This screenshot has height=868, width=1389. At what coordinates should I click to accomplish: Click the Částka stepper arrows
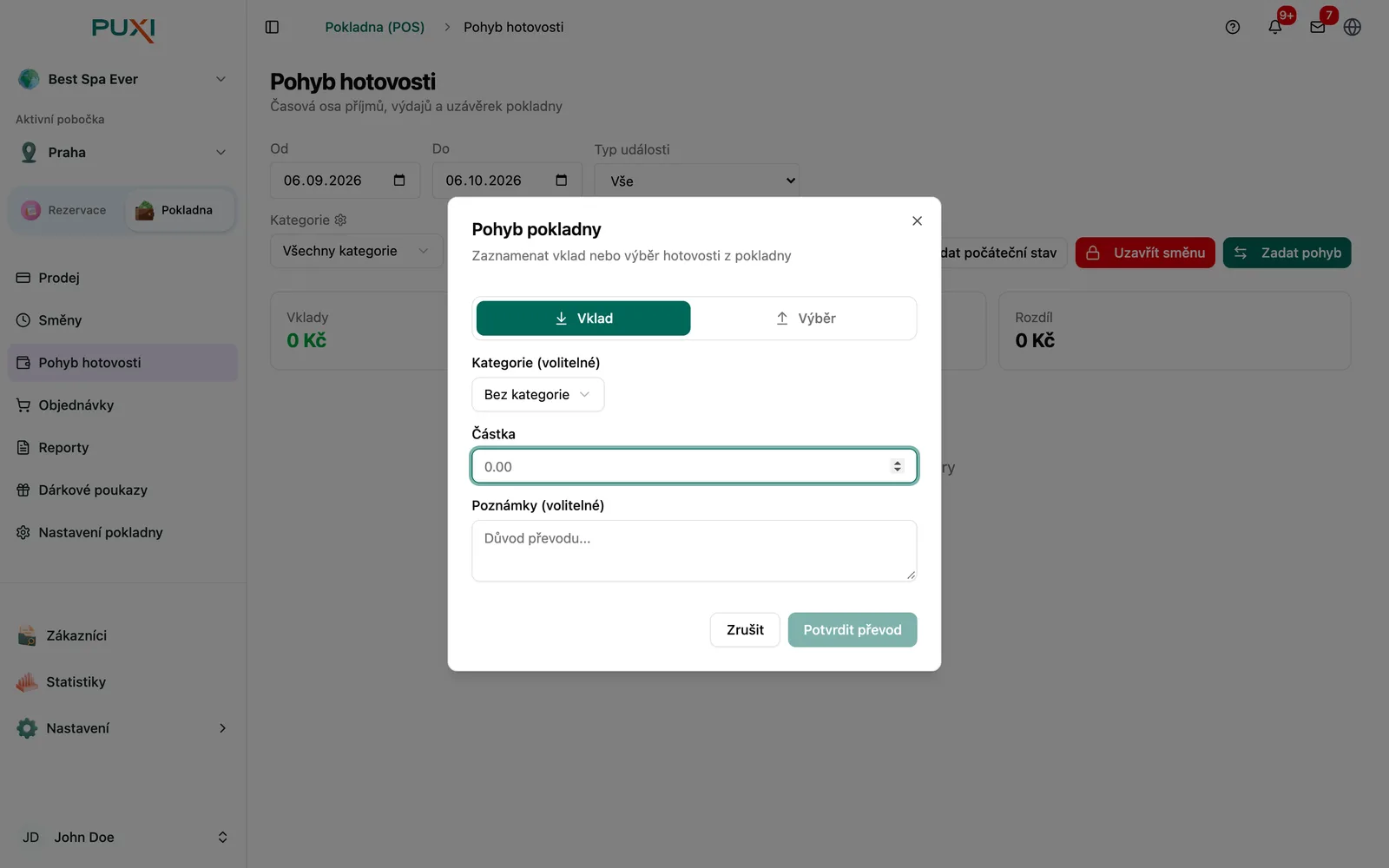[x=898, y=466]
